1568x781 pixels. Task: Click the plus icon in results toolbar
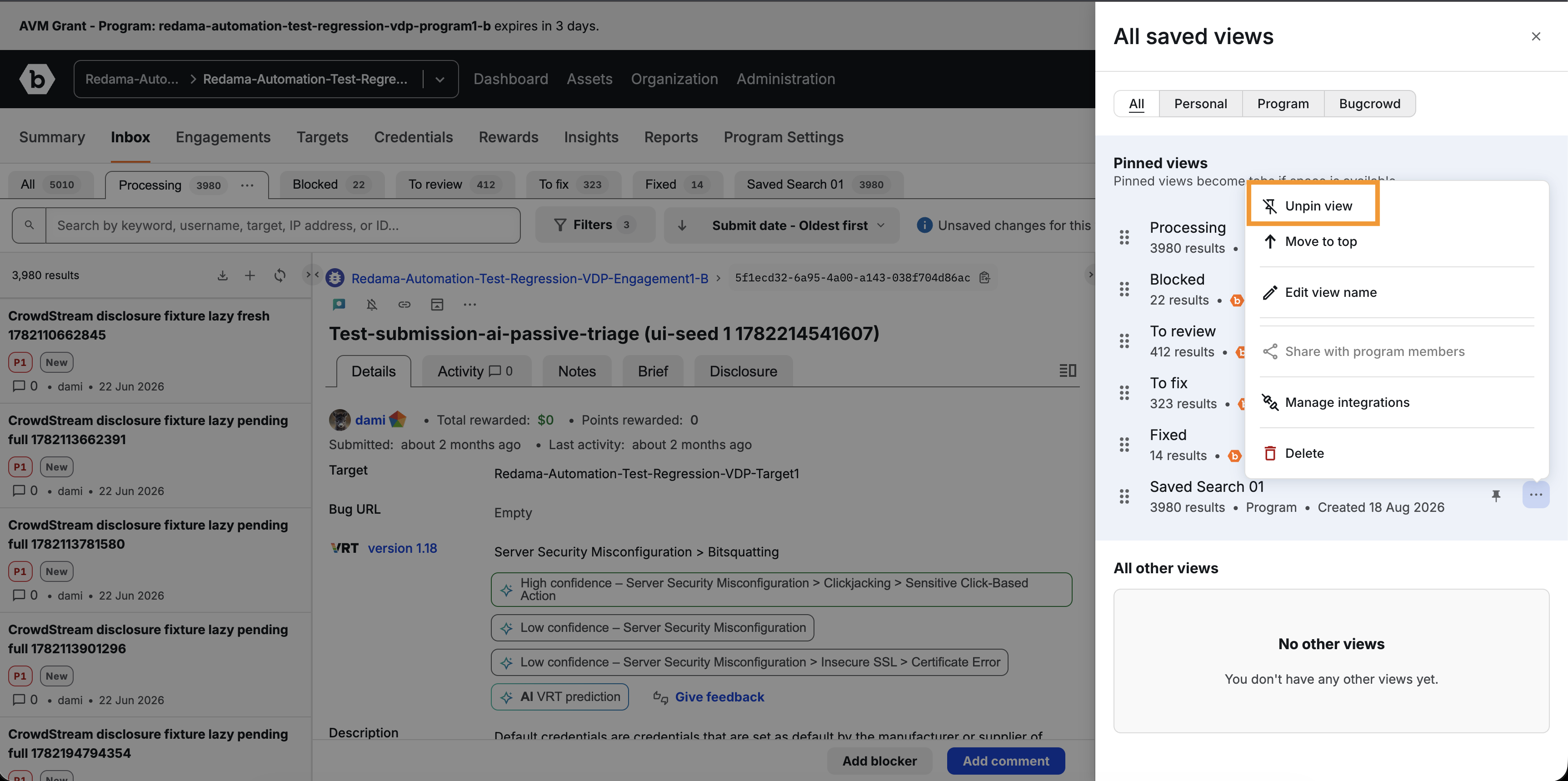(250, 275)
